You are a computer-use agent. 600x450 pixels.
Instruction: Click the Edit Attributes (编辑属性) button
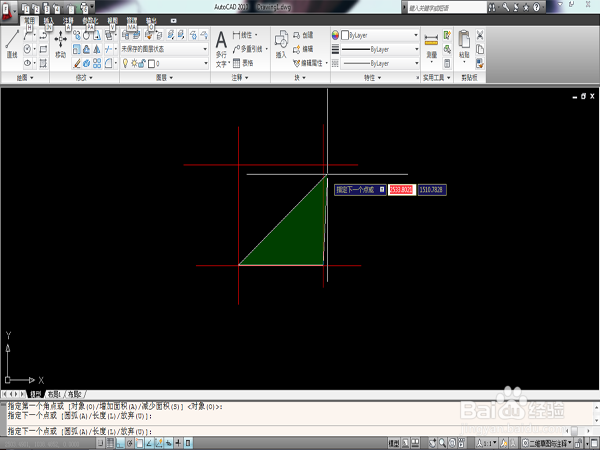(x=308, y=63)
